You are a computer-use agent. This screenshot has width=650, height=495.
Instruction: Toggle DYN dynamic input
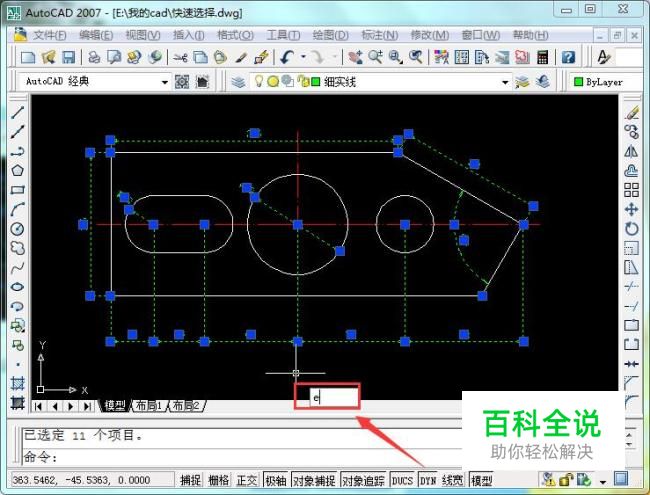click(428, 480)
